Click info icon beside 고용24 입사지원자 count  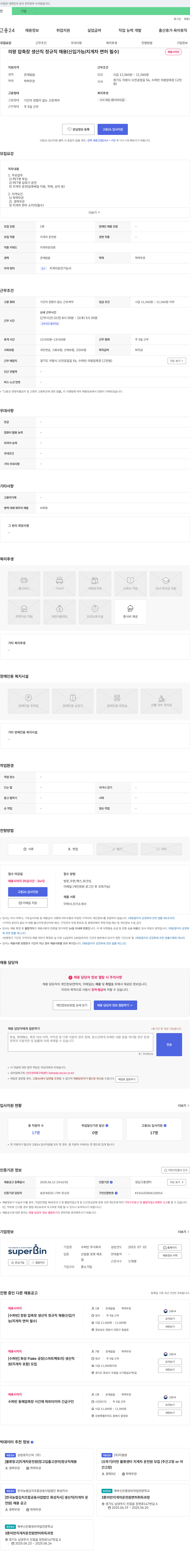click(165, 1126)
